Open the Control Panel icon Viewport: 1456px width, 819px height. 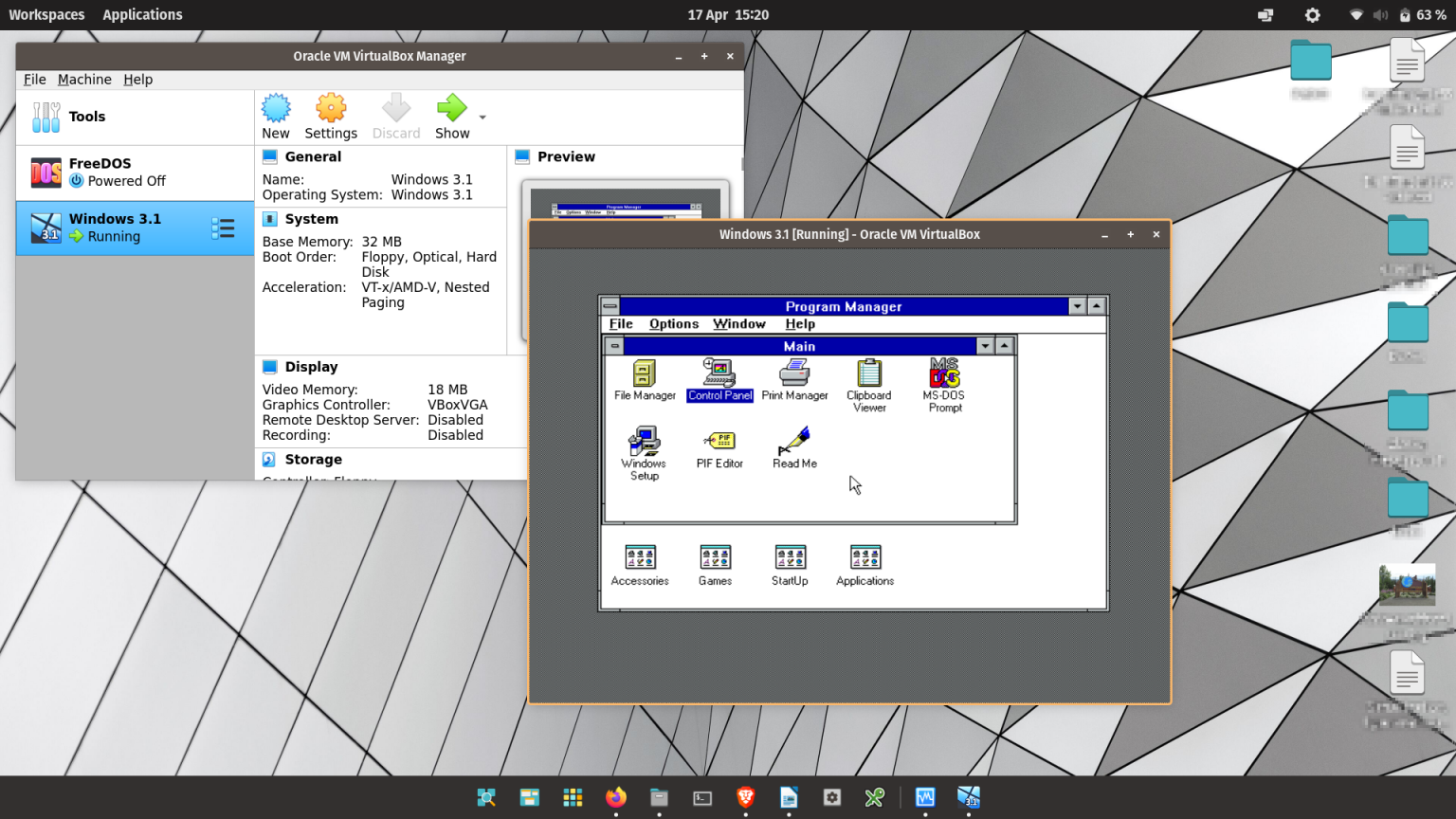(x=719, y=373)
